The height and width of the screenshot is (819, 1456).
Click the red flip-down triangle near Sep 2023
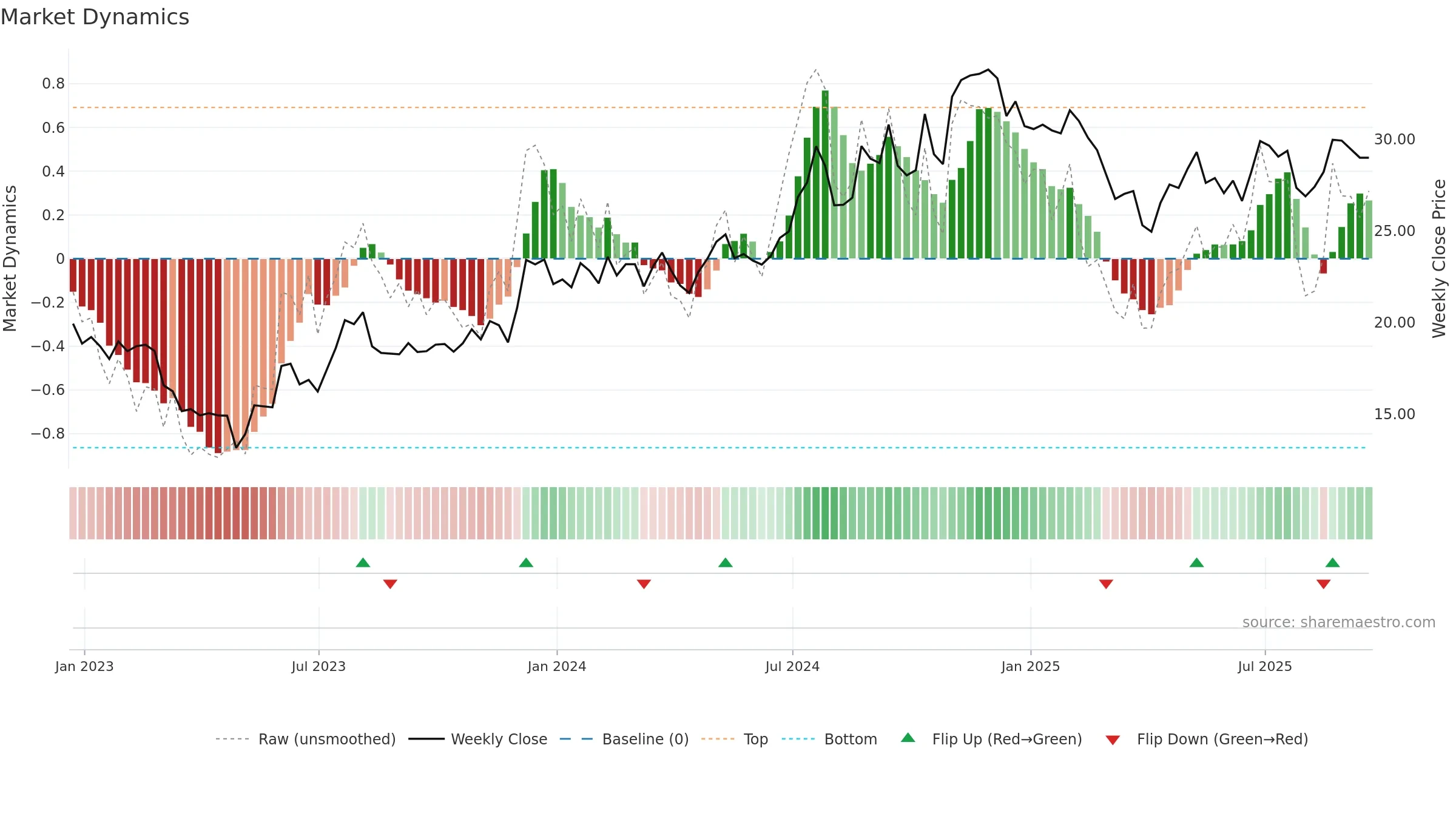pos(390,584)
